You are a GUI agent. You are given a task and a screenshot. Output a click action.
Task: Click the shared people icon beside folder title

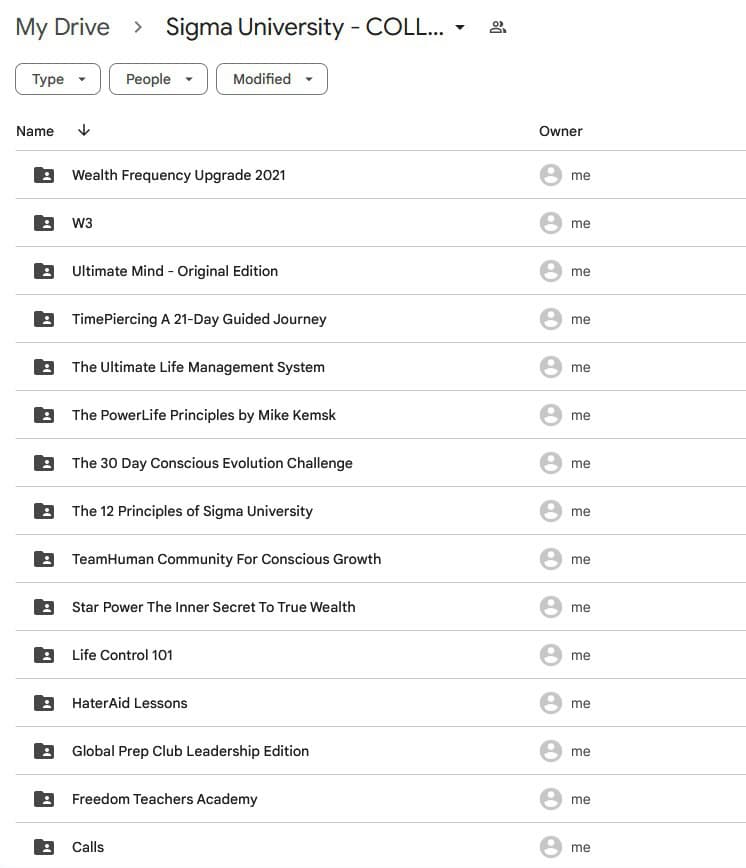(497, 28)
